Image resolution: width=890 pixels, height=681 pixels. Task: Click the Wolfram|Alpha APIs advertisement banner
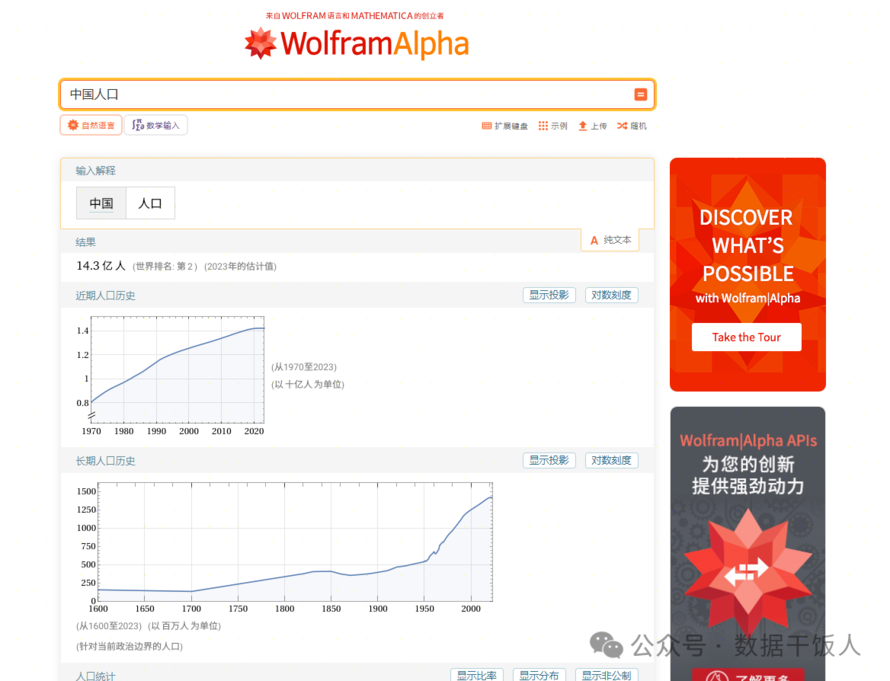click(x=748, y=544)
